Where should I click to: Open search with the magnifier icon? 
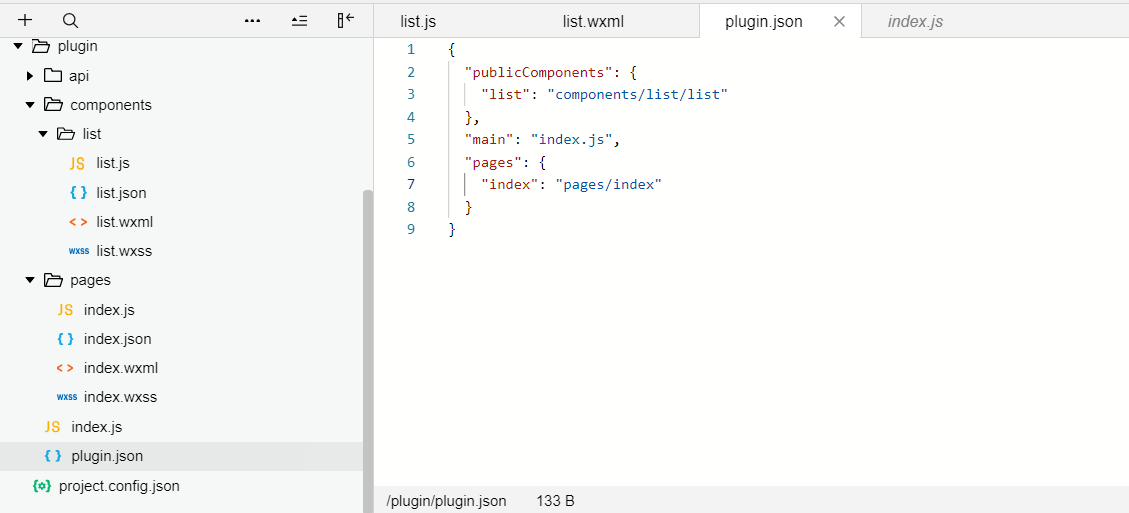pos(70,20)
